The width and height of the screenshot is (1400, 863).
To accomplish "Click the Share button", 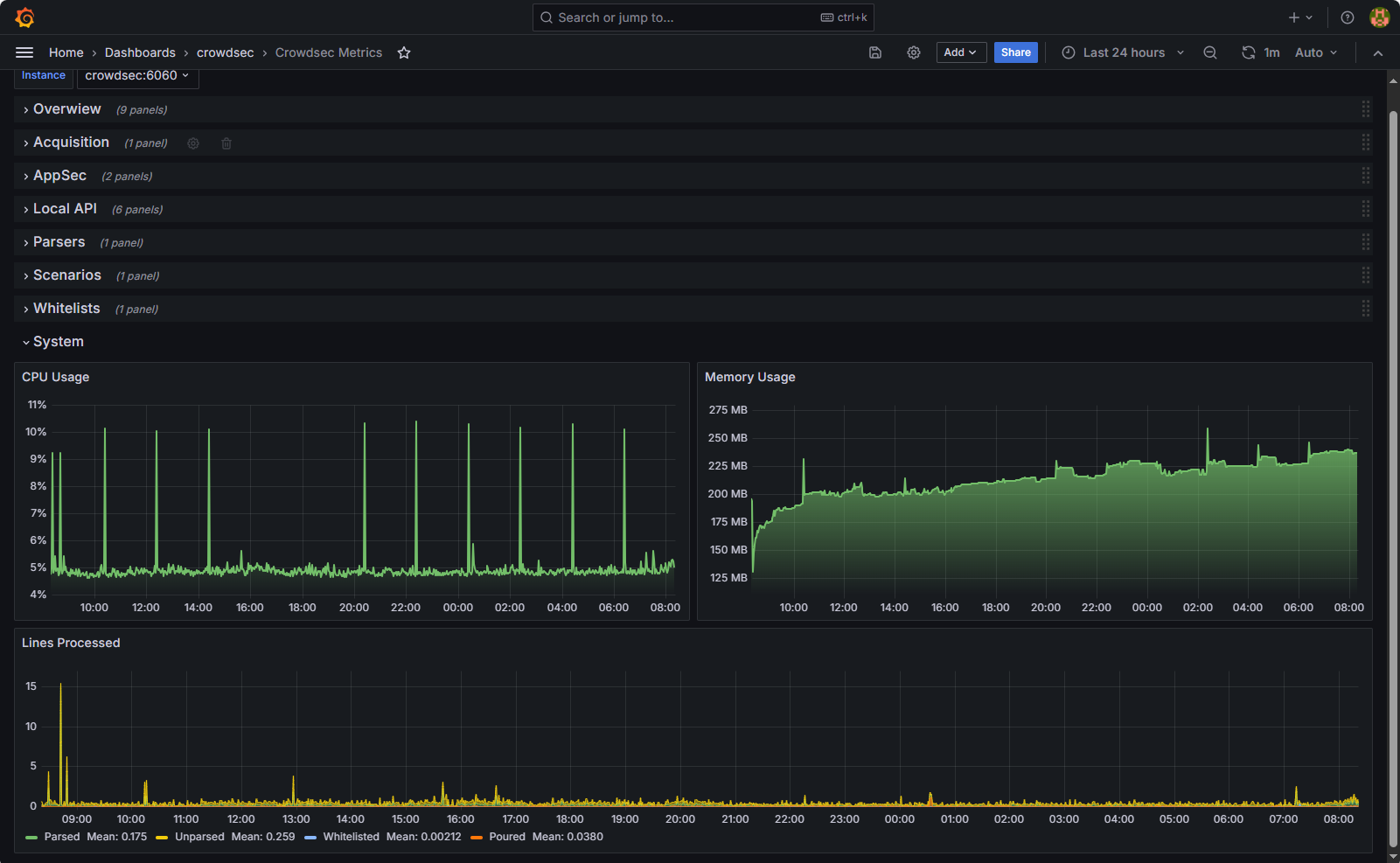I will pyautogui.click(x=1015, y=52).
